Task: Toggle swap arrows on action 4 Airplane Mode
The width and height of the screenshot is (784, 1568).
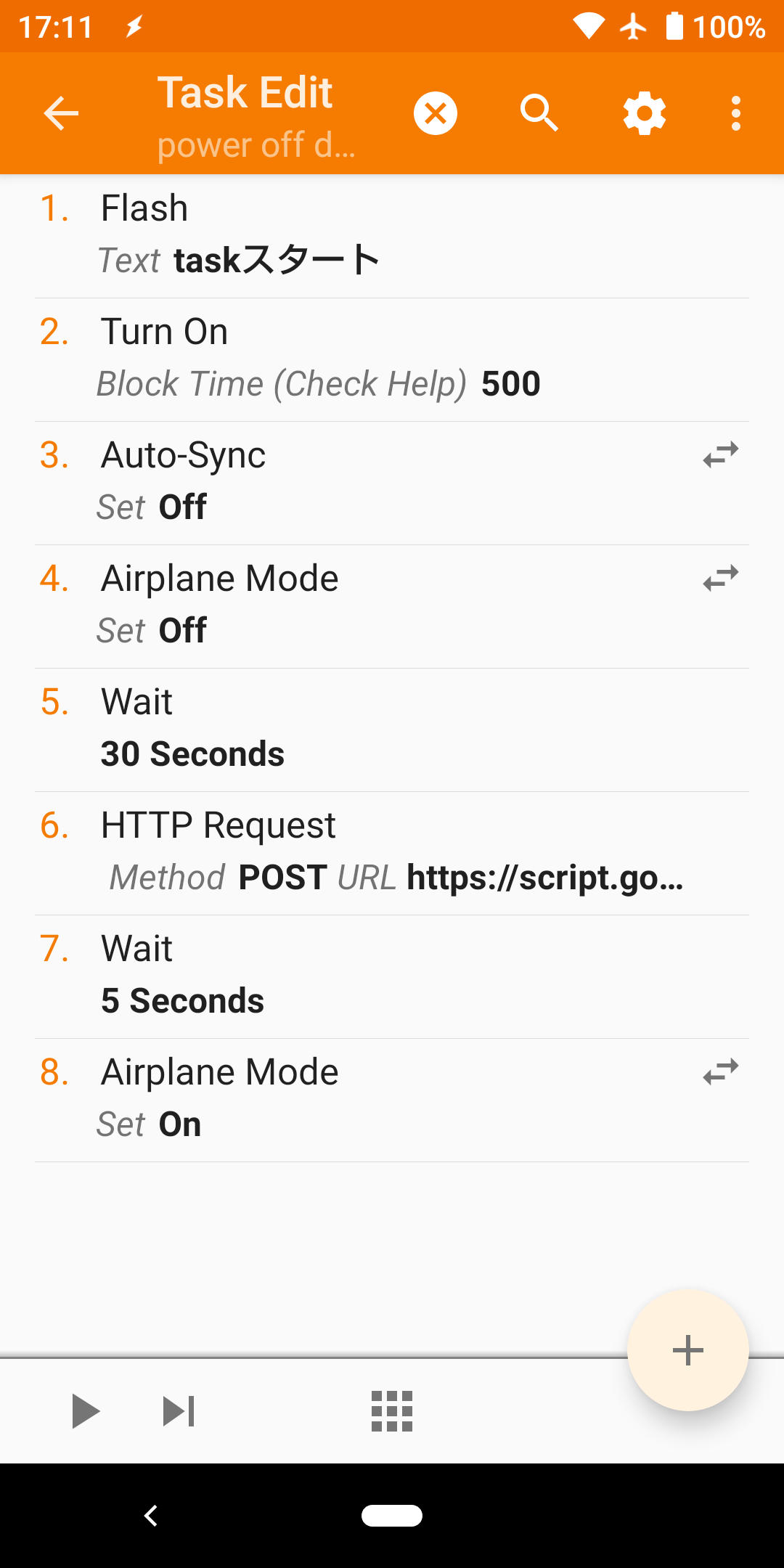Action: 720,579
